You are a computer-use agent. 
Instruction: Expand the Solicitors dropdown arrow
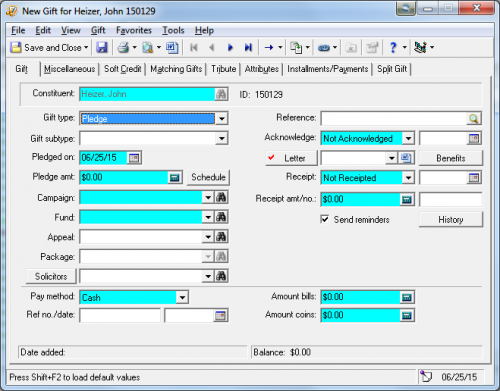(208, 276)
